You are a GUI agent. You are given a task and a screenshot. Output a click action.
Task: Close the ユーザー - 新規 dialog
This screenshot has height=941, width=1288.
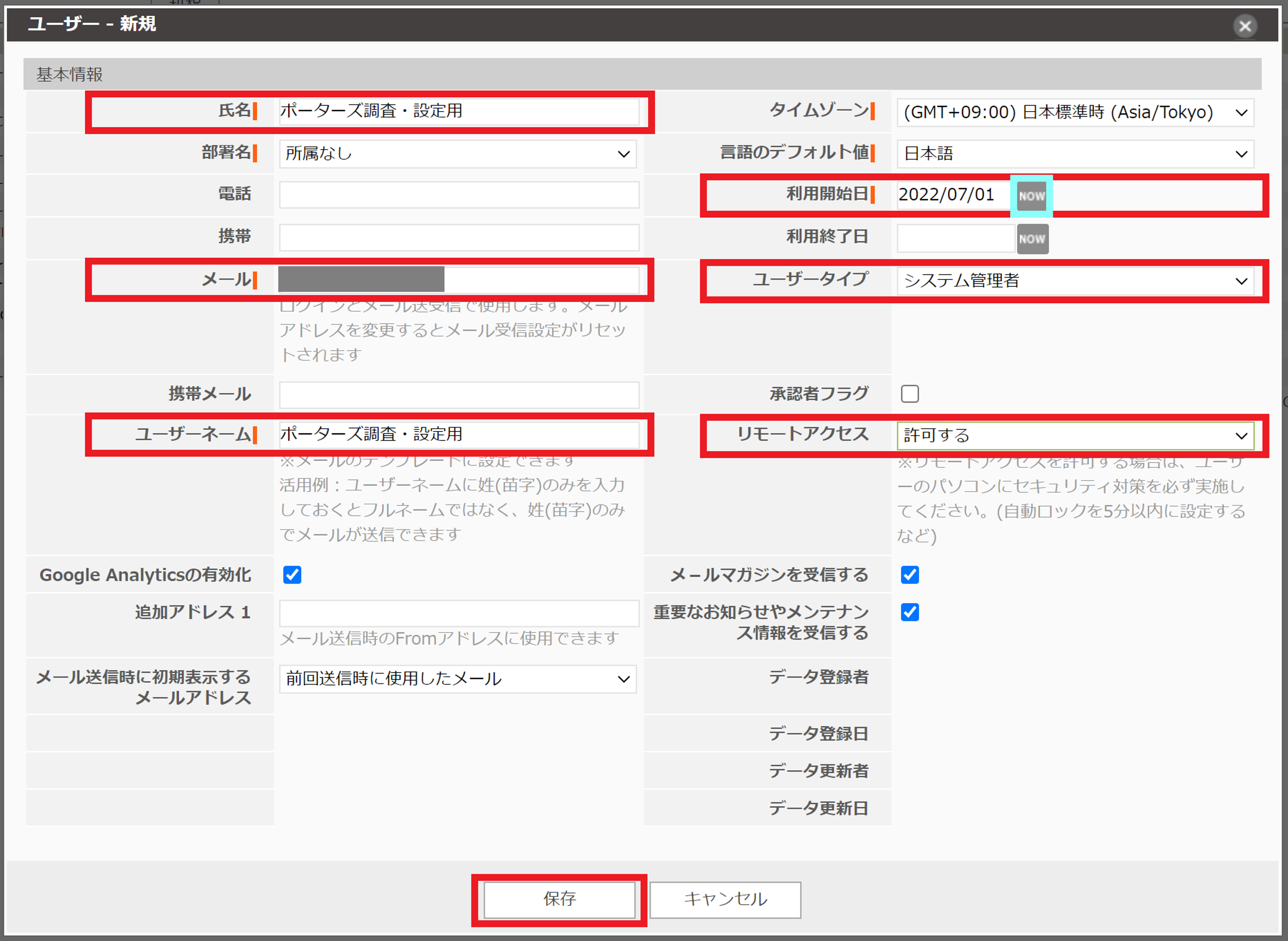point(1245,26)
